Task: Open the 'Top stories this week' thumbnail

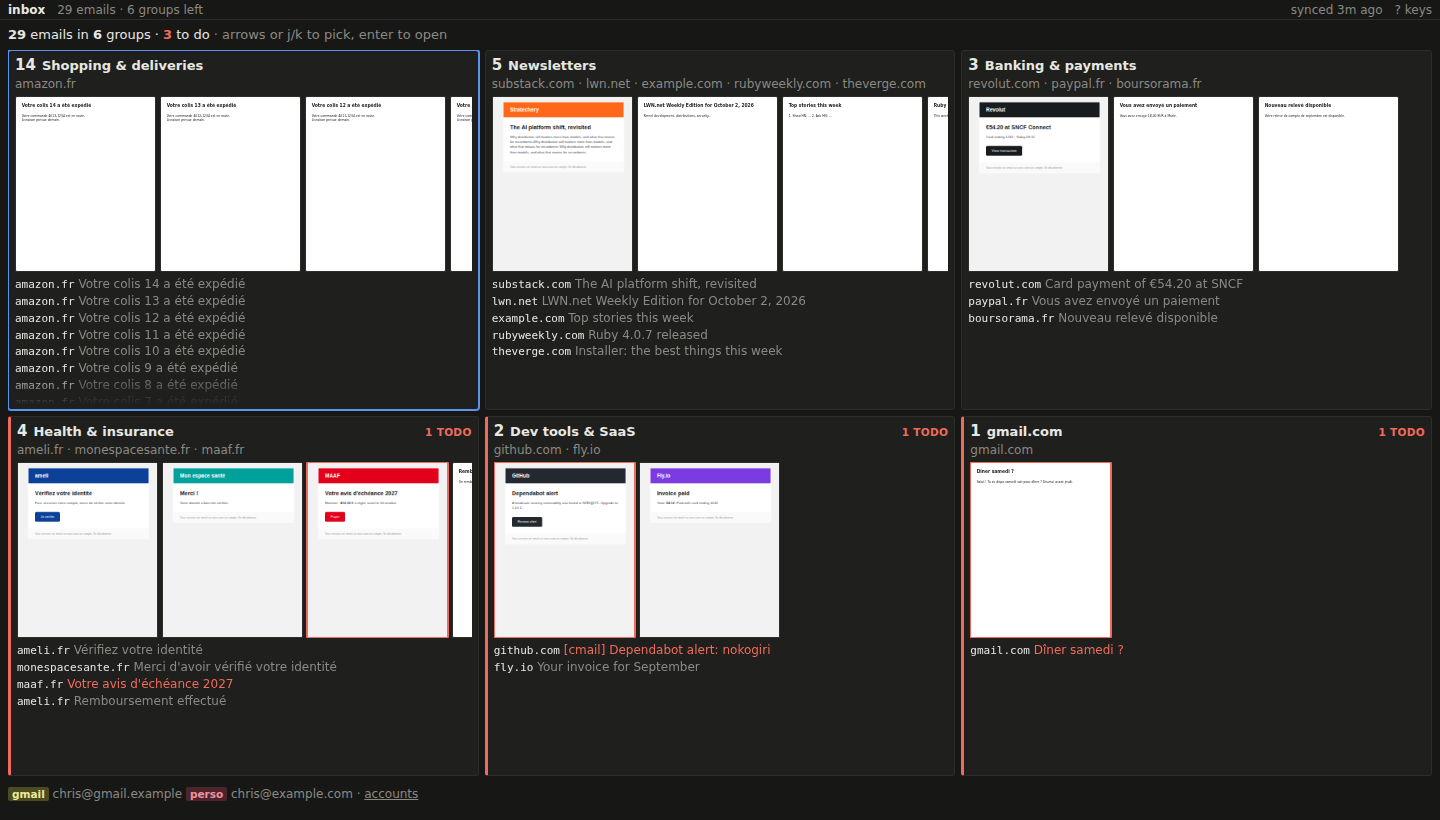Action: pos(852,184)
